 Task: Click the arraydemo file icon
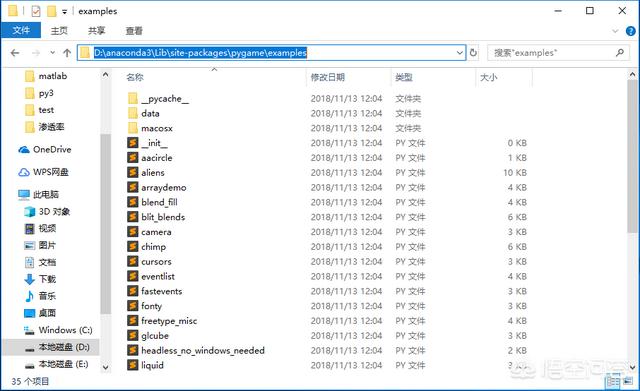coord(133,187)
